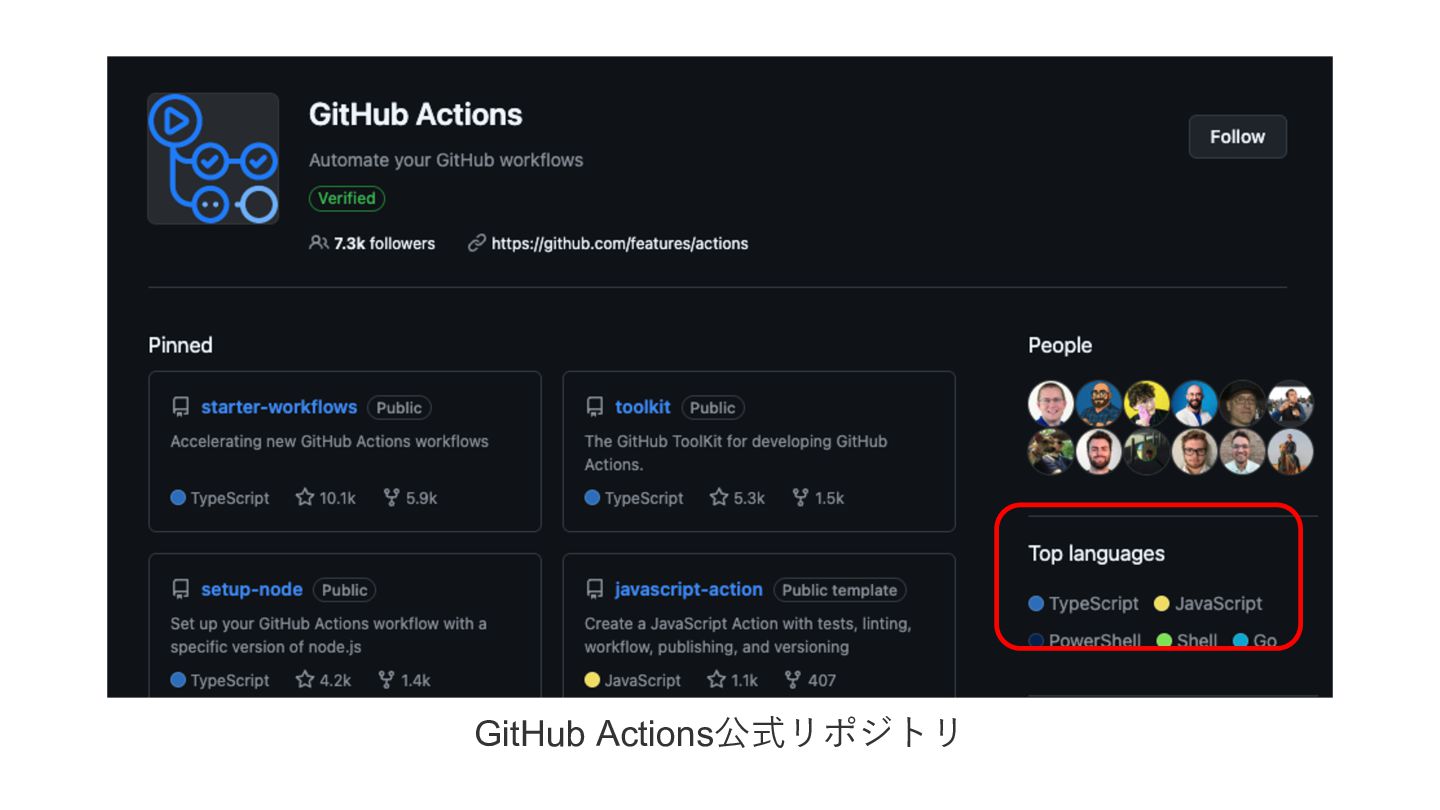The height and width of the screenshot is (810, 1440).
Task: Select the 'Automate your GitHub workflows' tagline
Action: (446, 160)
